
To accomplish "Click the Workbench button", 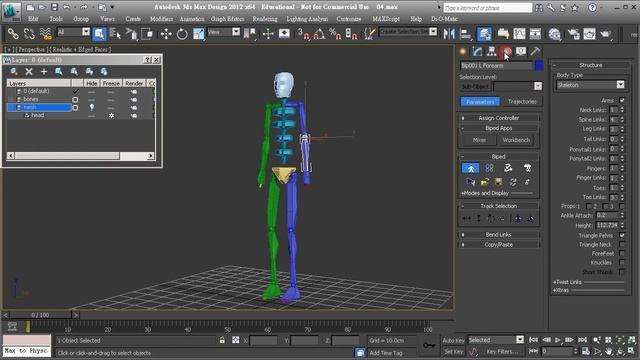I will tap(516, 140).
